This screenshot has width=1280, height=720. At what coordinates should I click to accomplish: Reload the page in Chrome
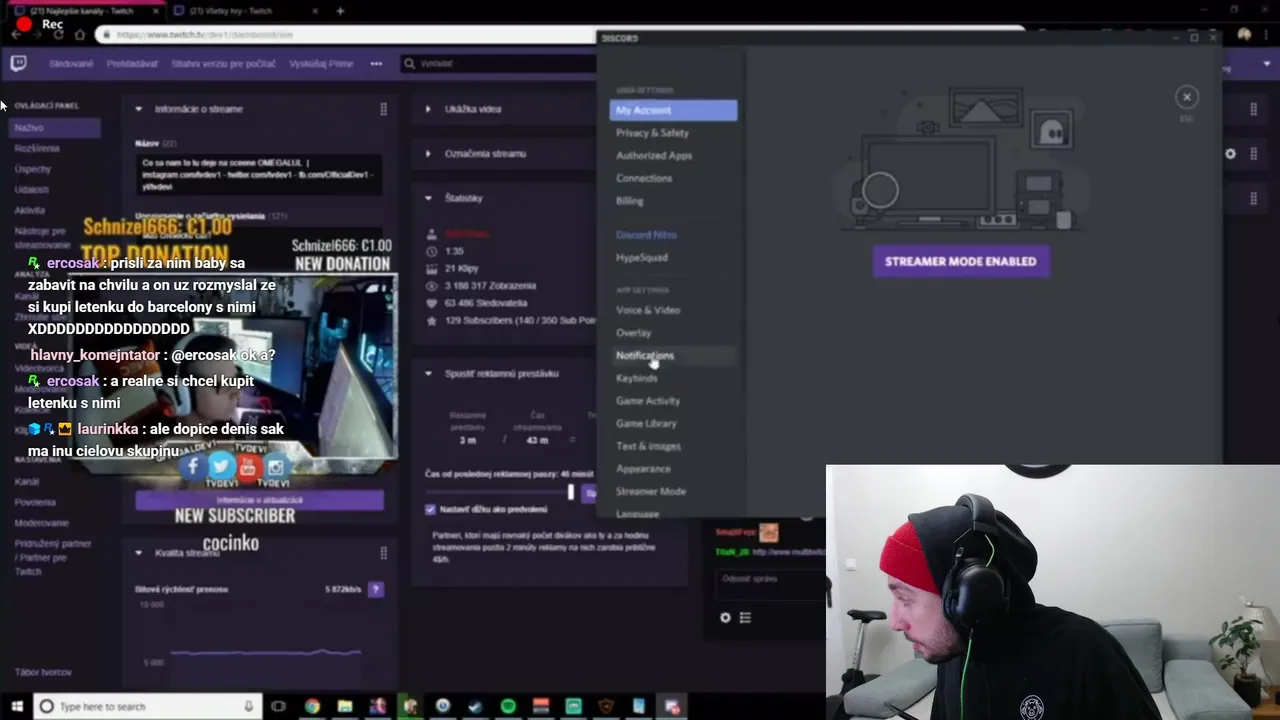pos(59,34)
